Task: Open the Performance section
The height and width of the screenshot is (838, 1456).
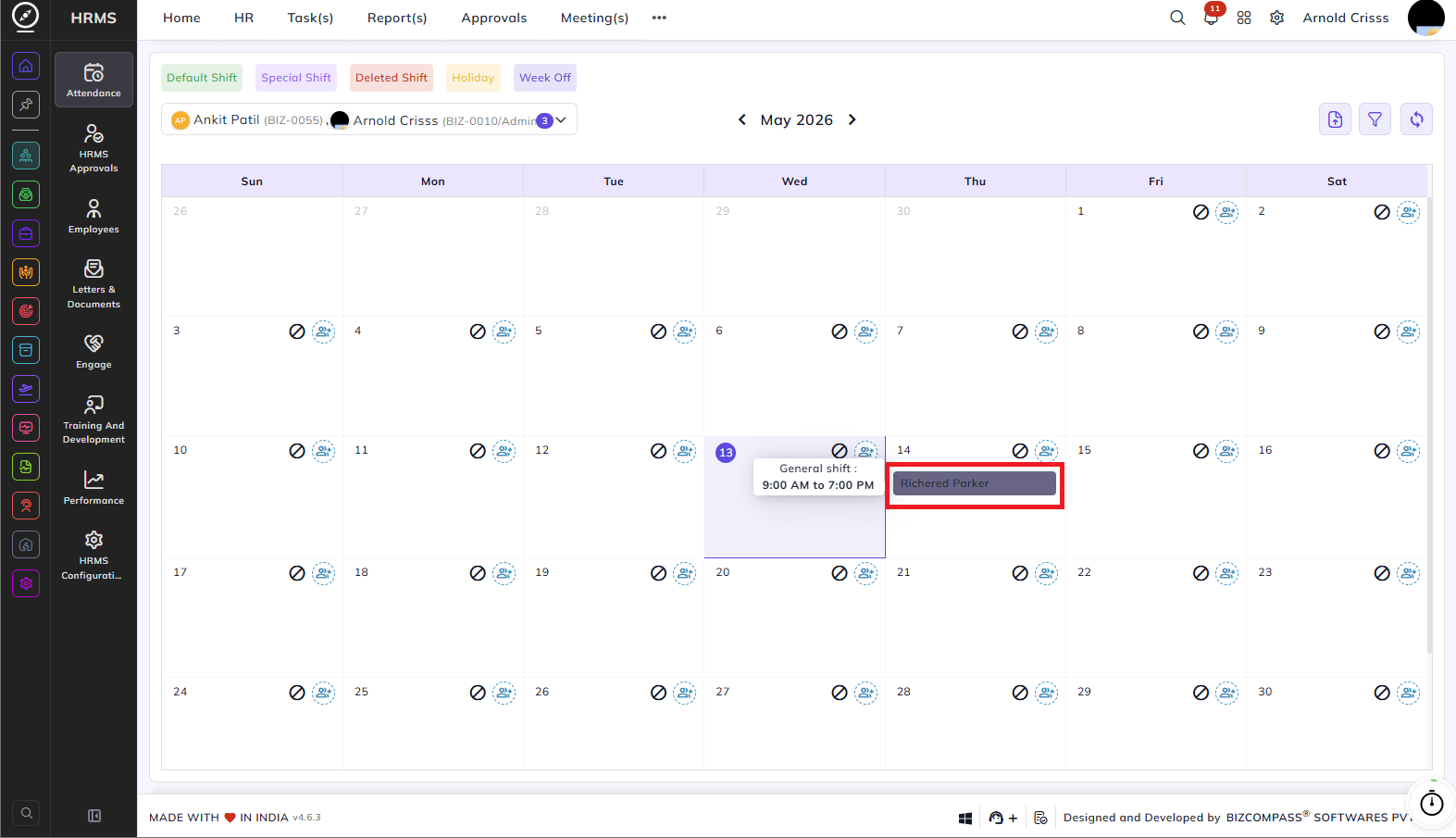Action: pyautogui.click(x=93, y=487)
